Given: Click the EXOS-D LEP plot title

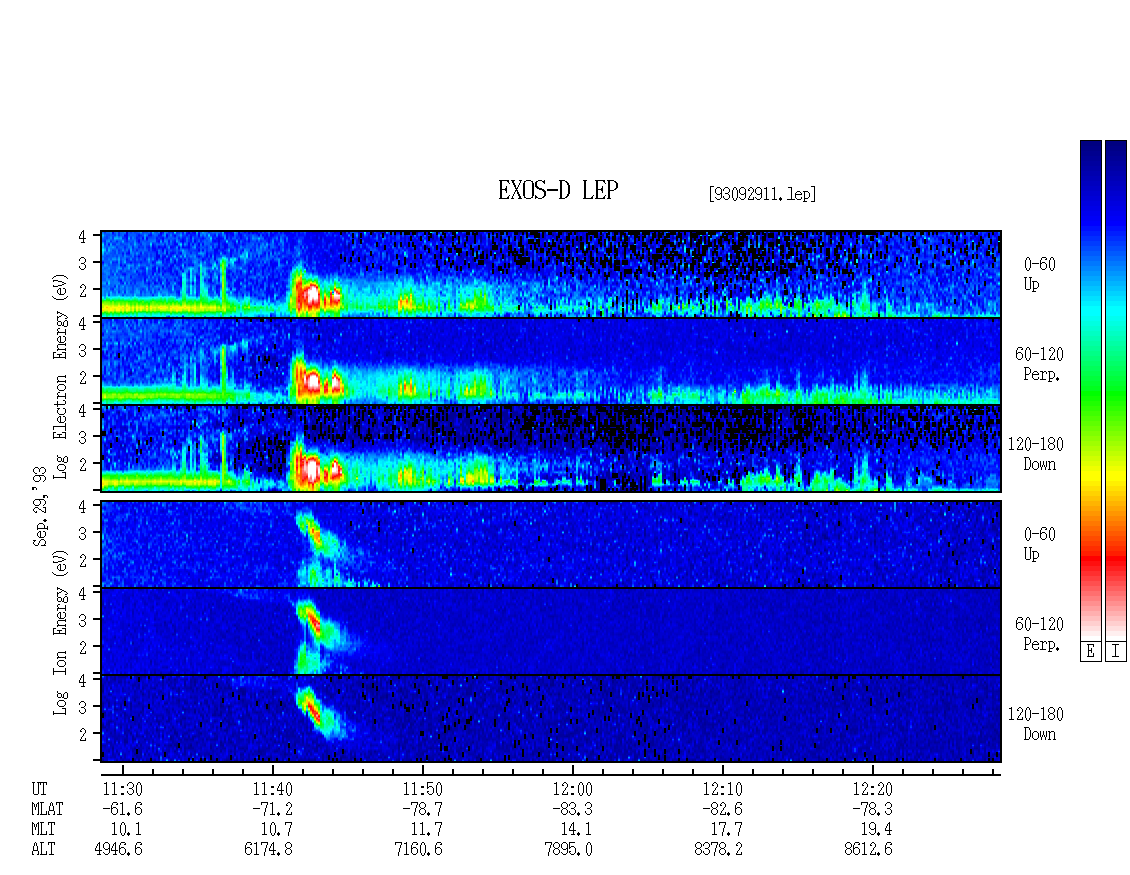Looking at the screenshot, I should coord(558,191).
